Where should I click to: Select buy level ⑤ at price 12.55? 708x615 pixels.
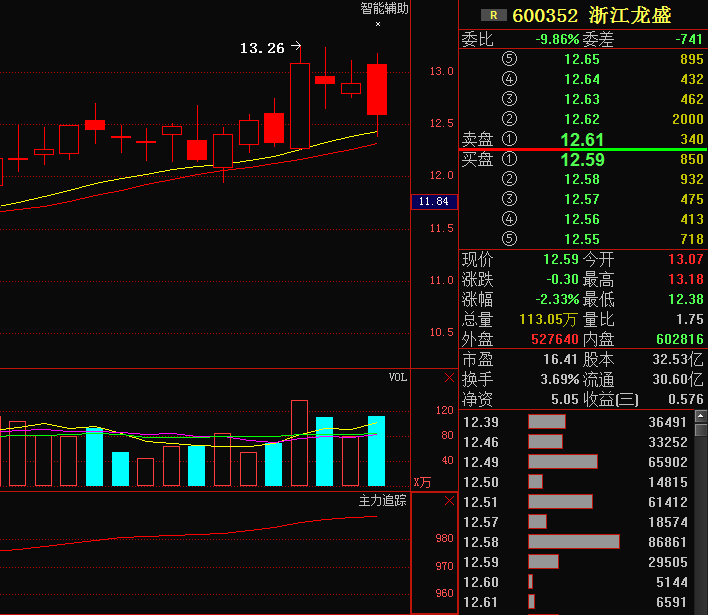pos(582,239)
